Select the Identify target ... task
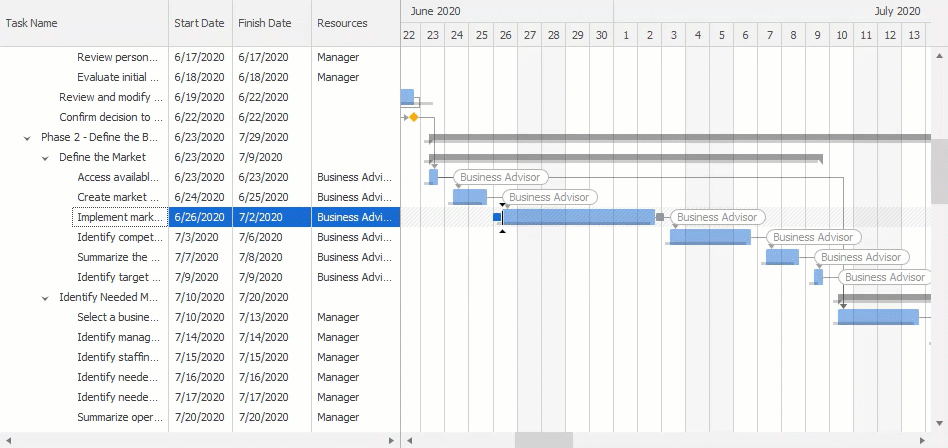948x448 pixels. [x=118, y=277]
